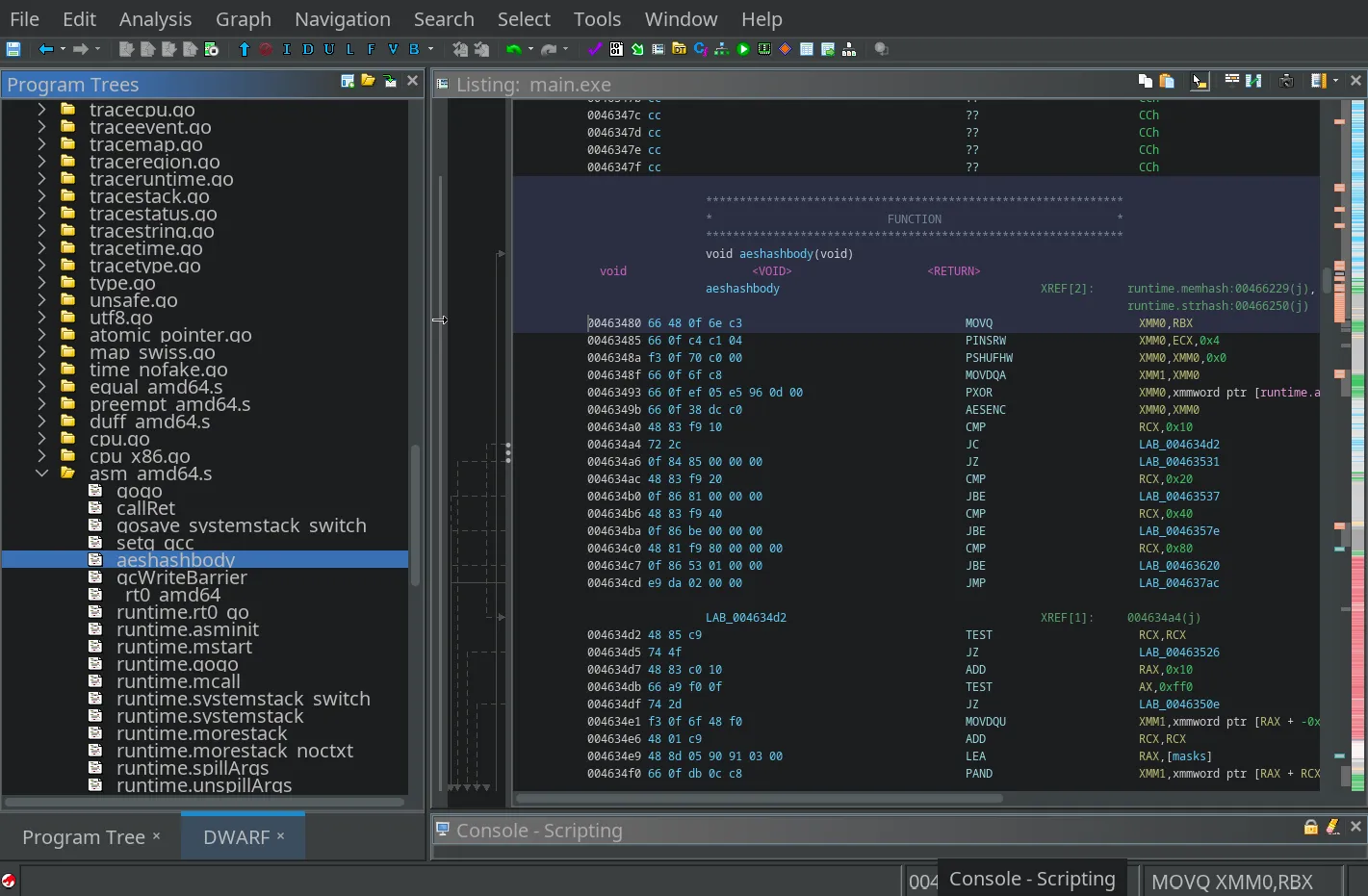The height and width of the screenshot is (896, 1368).
Task: Open the Data Type Manager DT icon
Action: [x=680, y=49]
